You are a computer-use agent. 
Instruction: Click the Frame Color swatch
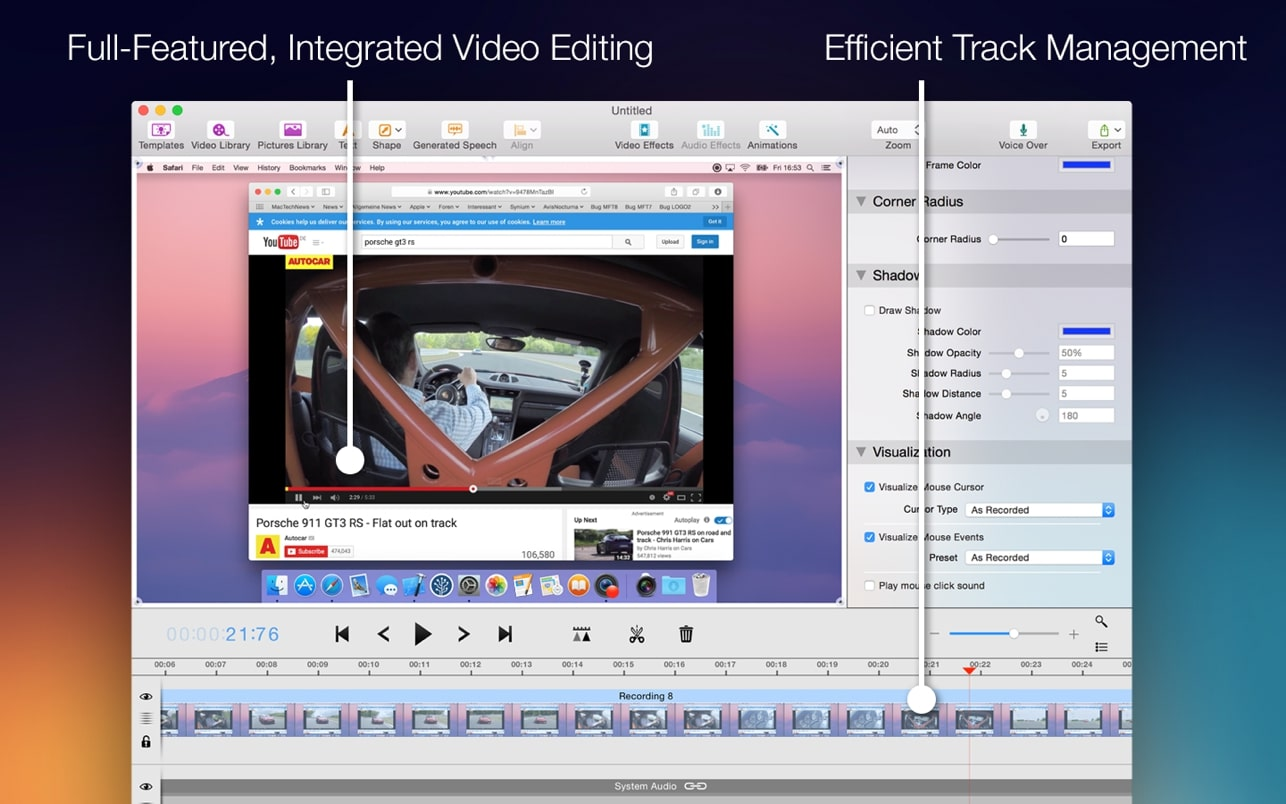tap(1086, 165)
